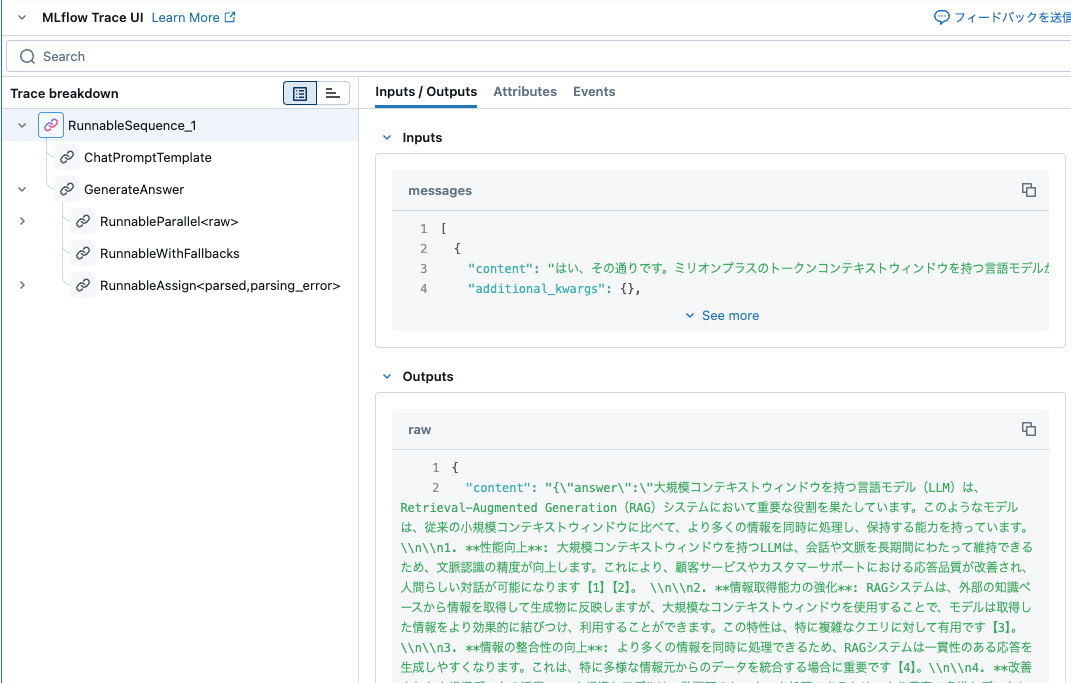Click the messages header label
1071x683 pixels.
coord(440,191)
